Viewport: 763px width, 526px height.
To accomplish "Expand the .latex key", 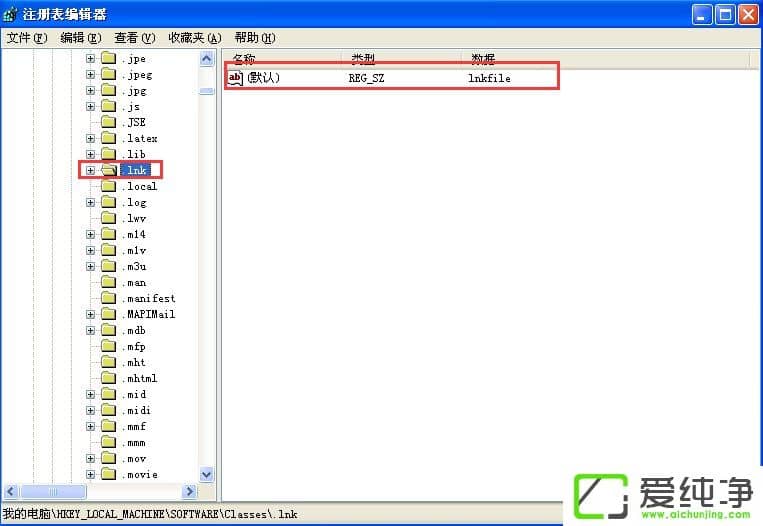I will point(91,139).
